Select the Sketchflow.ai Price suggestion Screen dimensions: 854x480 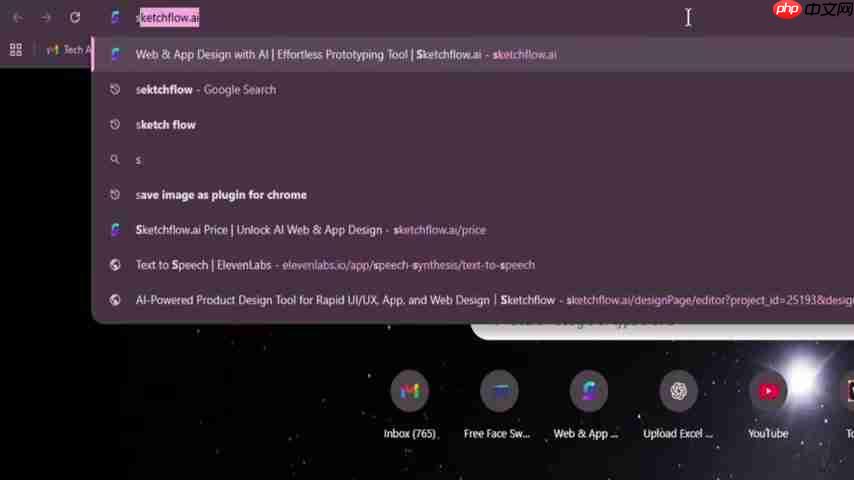(x=473, y=230)
